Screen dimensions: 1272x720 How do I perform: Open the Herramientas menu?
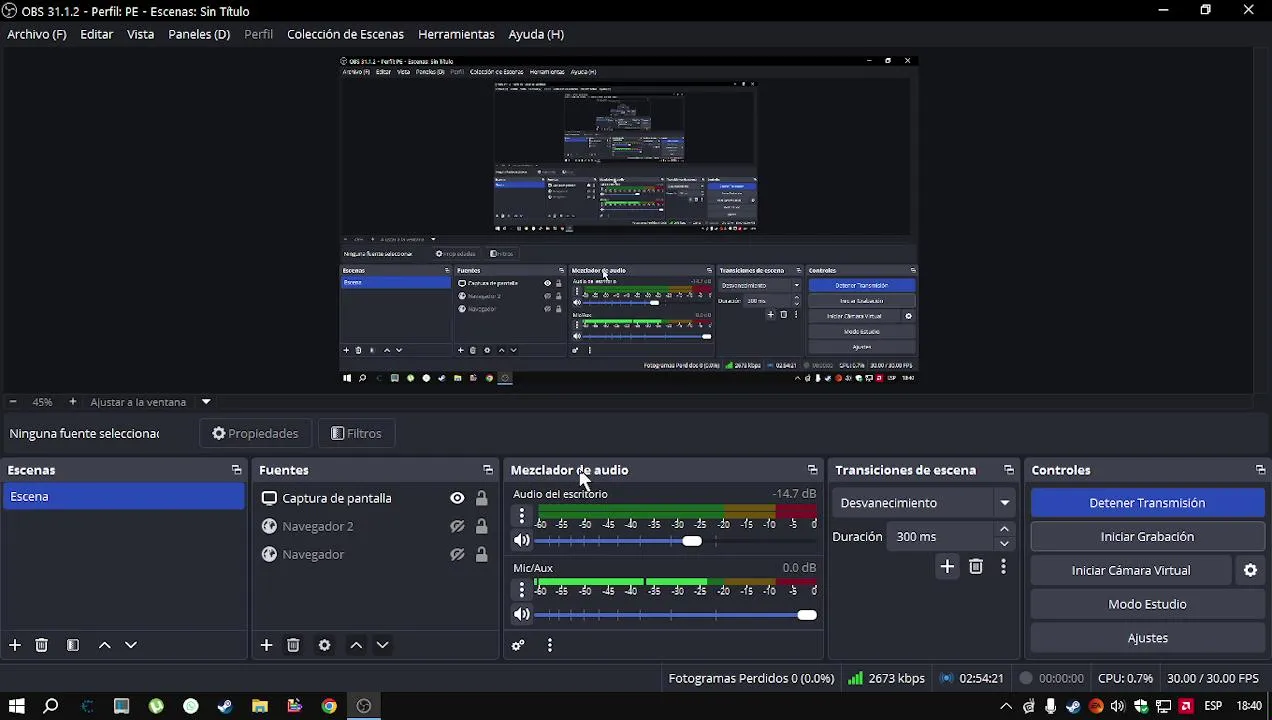pos(456,34)
